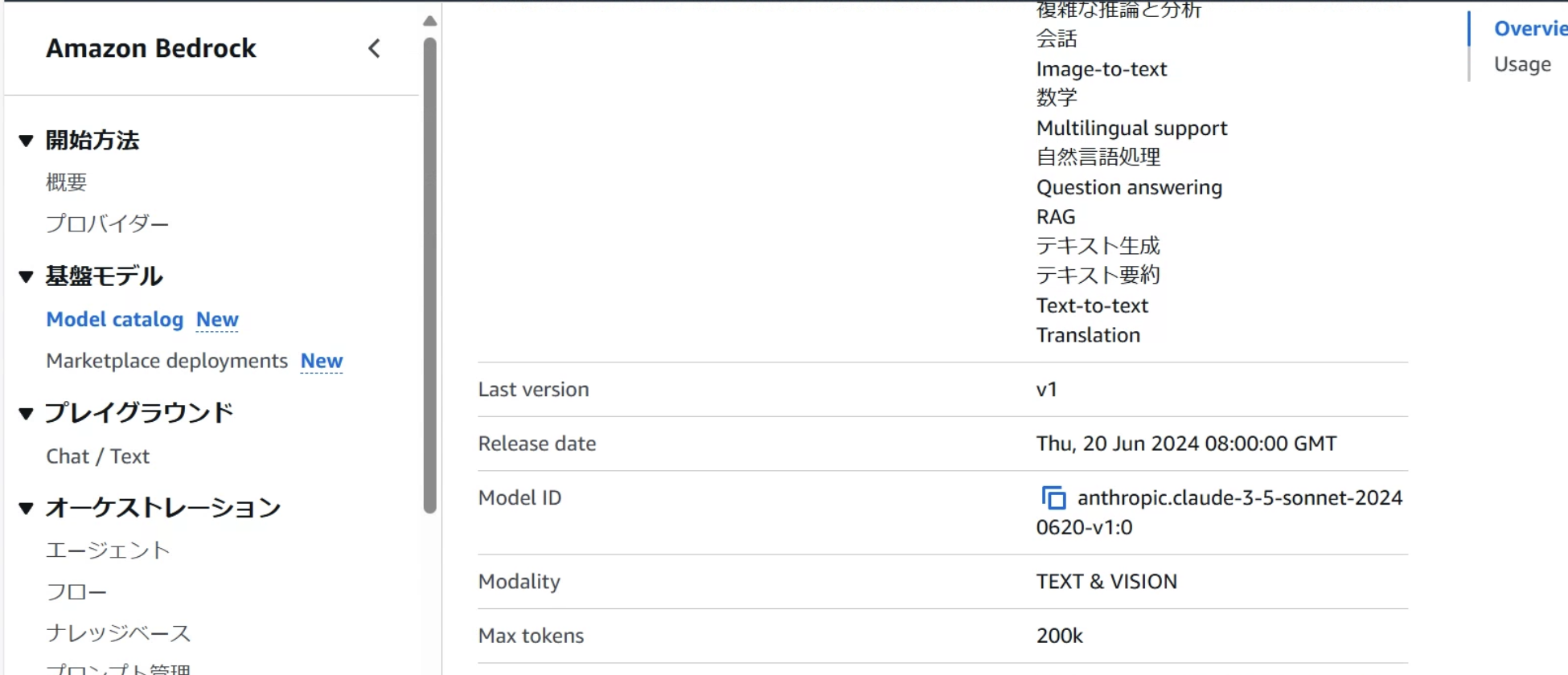
Task: Open the 概要 page
Action: 68,182
